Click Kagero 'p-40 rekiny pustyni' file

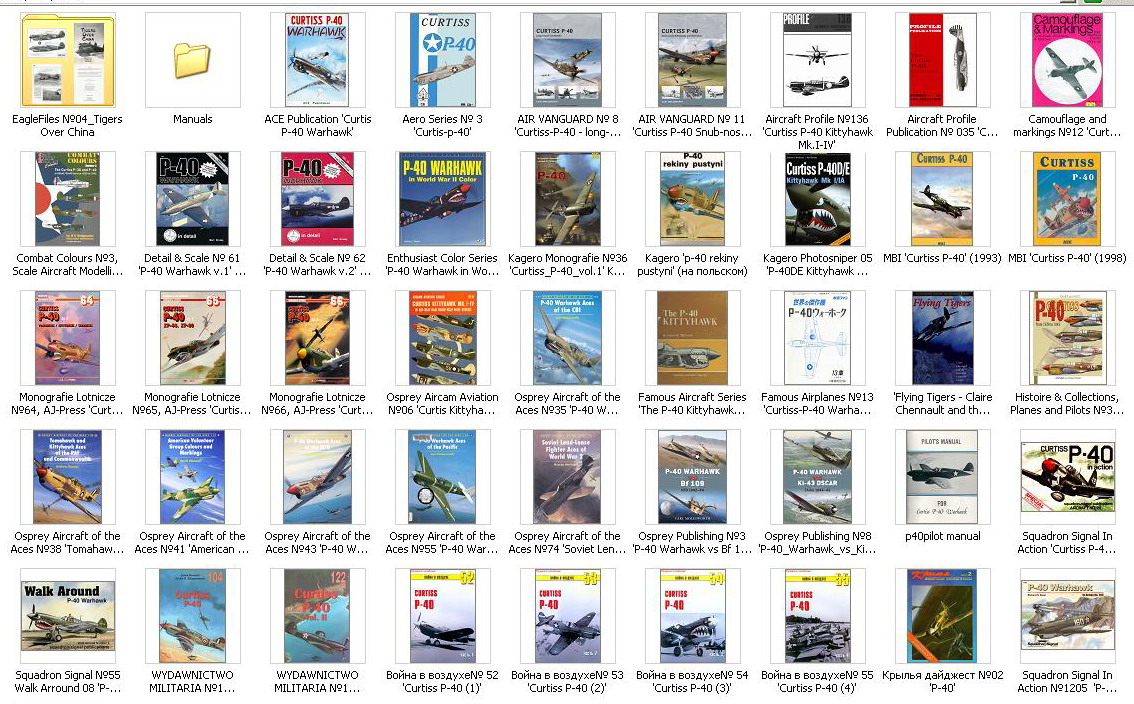[x=692, y=199]
